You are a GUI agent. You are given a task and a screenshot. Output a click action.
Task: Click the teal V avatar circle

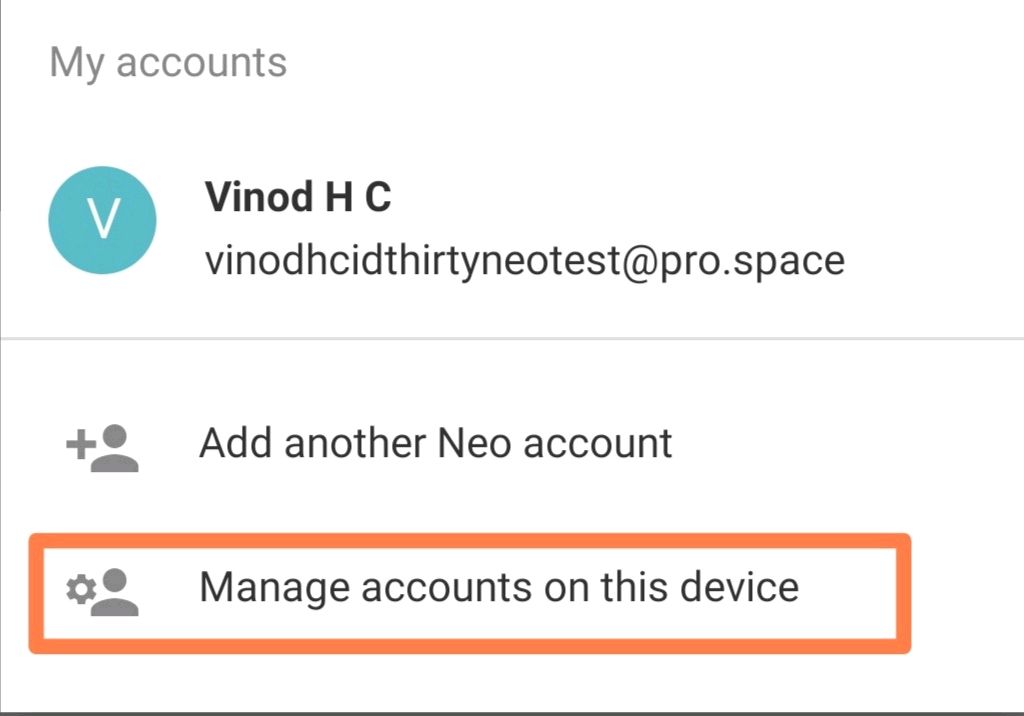click(x=103, y=220)
